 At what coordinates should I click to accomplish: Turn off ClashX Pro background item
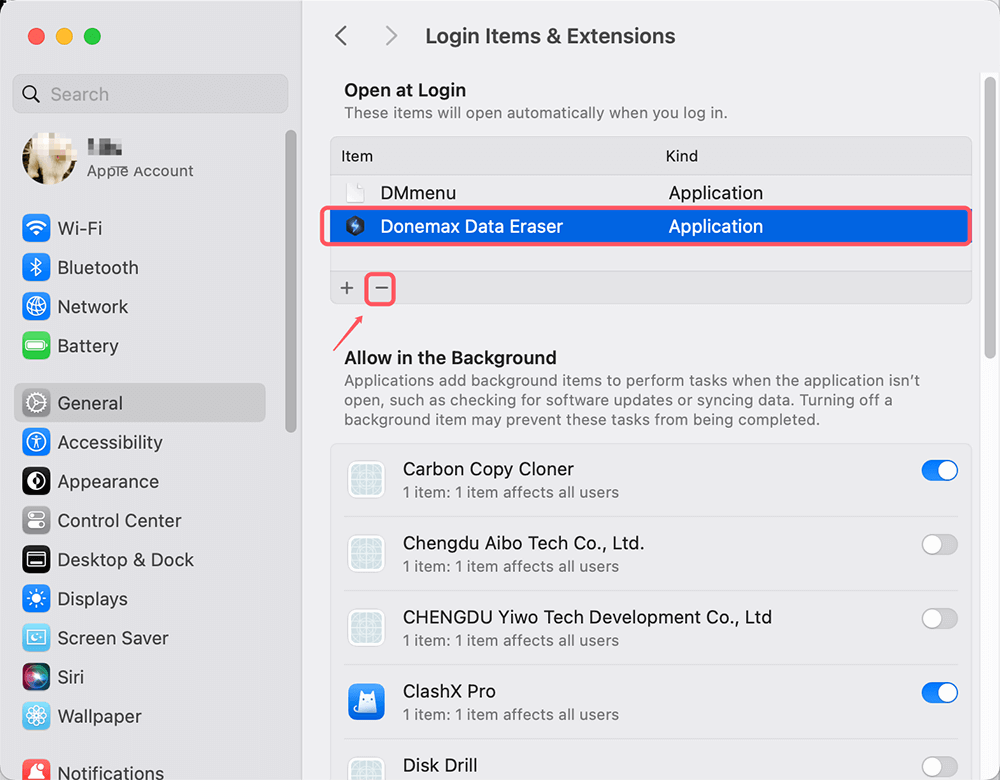pos(939,692)
